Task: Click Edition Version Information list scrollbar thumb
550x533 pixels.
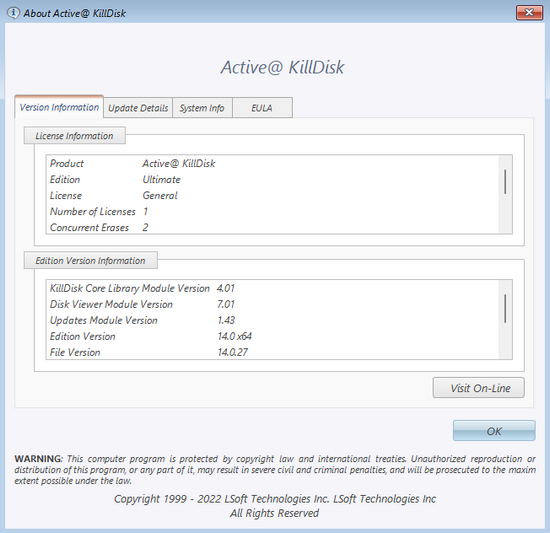Action: pyautogui.click(x=505, y=309)
